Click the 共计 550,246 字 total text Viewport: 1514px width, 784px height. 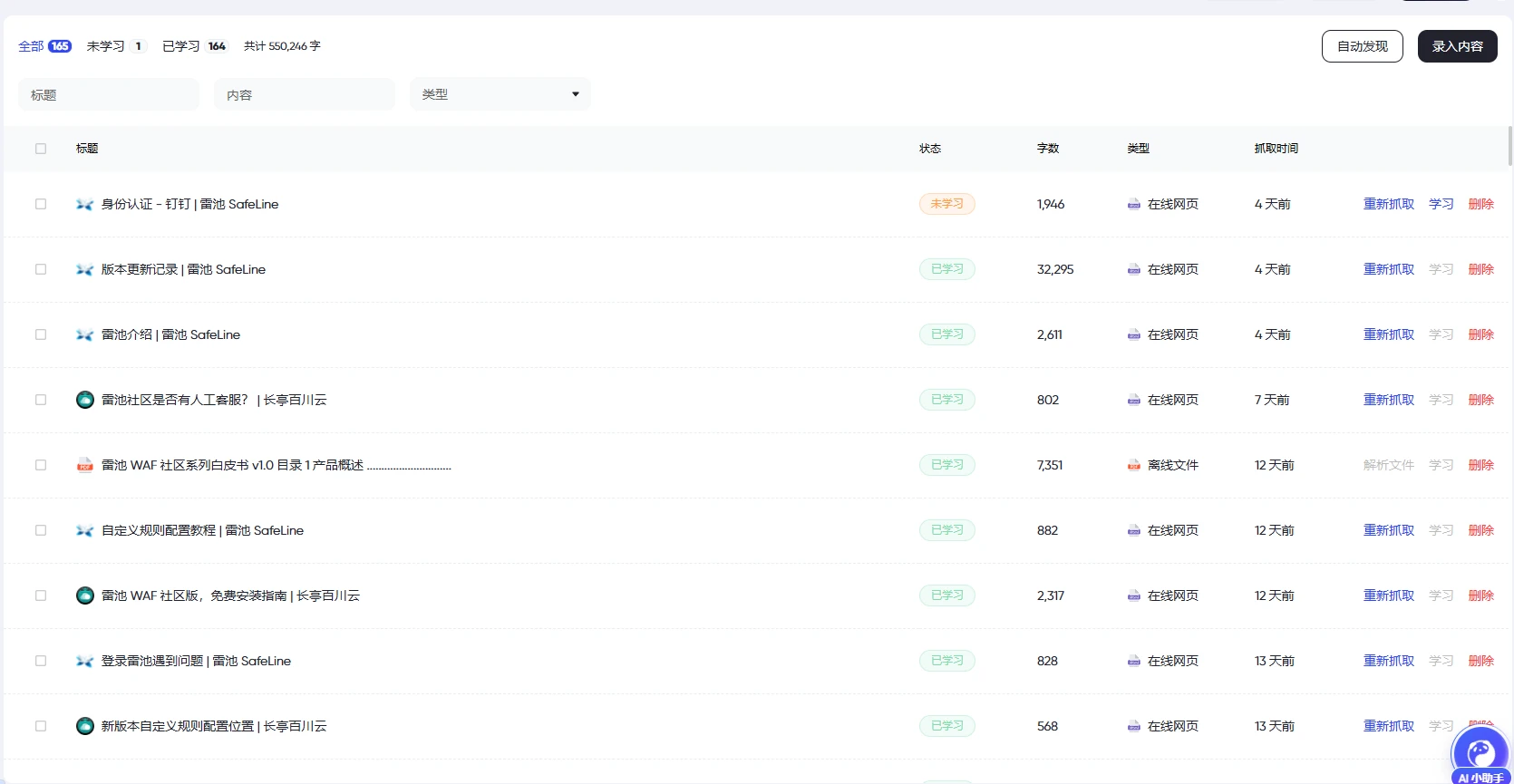coord(282,46)
